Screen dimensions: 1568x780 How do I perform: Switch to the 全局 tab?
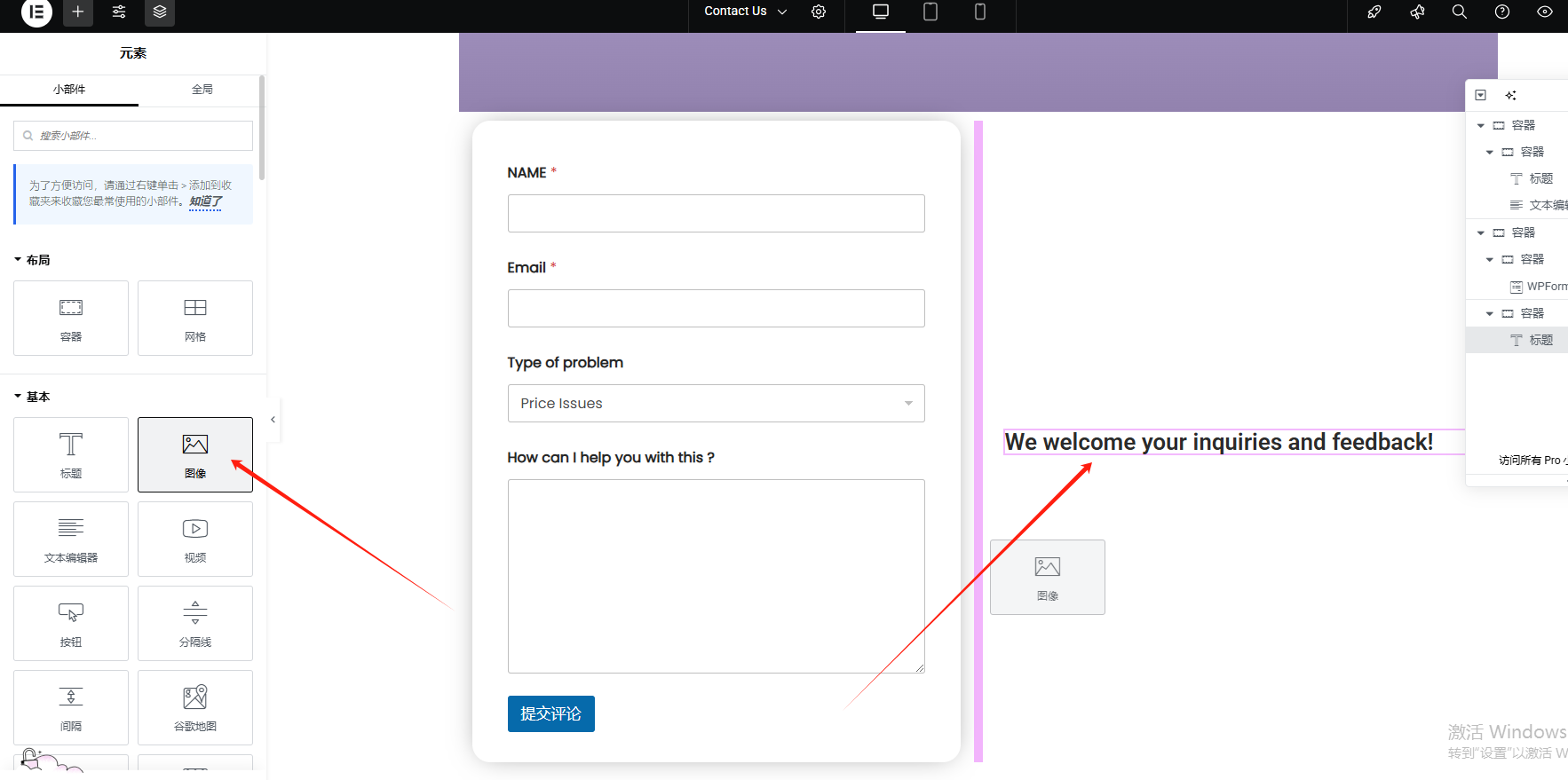202,90
